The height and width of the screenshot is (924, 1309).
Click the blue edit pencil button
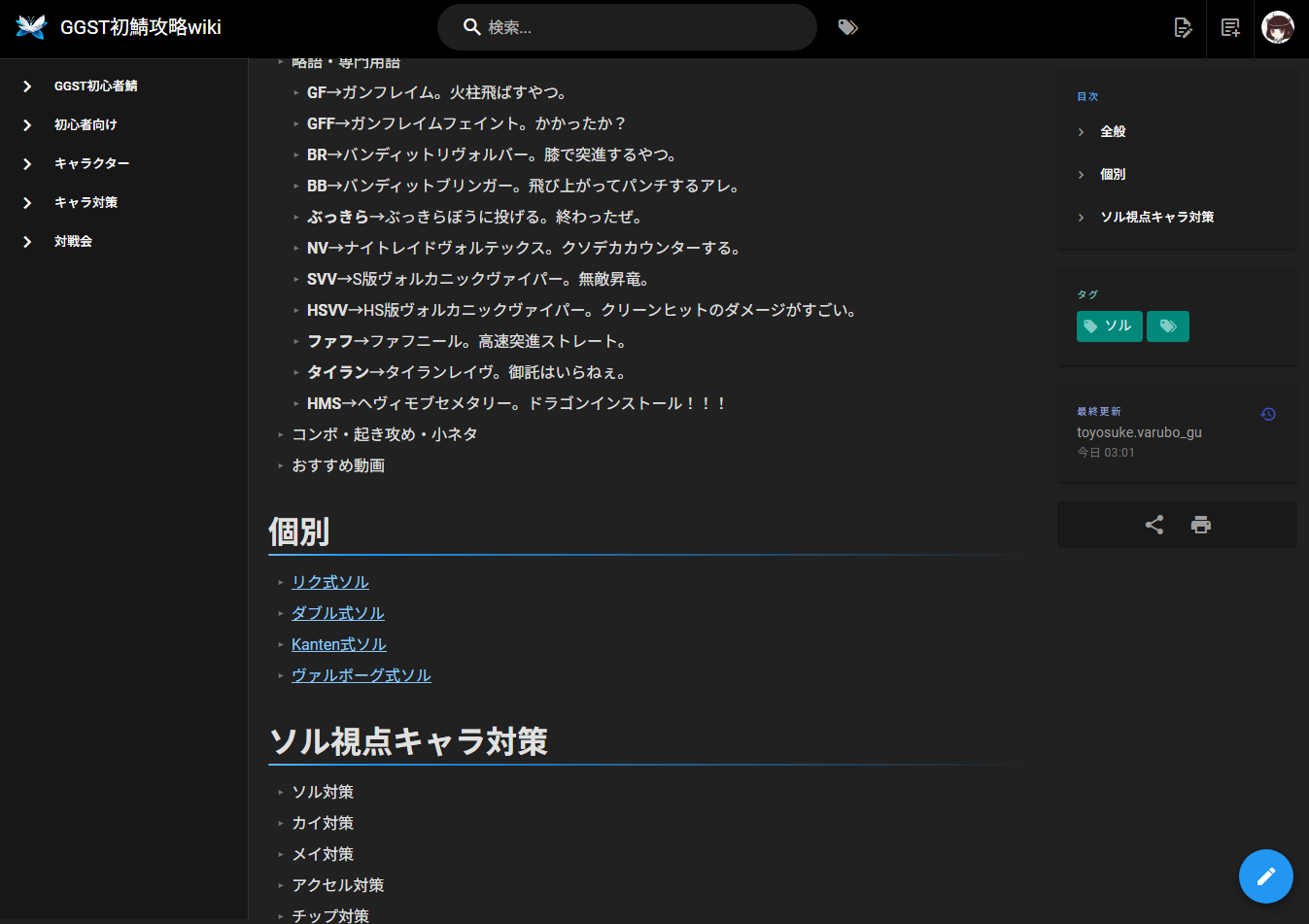click(1266, 876)
